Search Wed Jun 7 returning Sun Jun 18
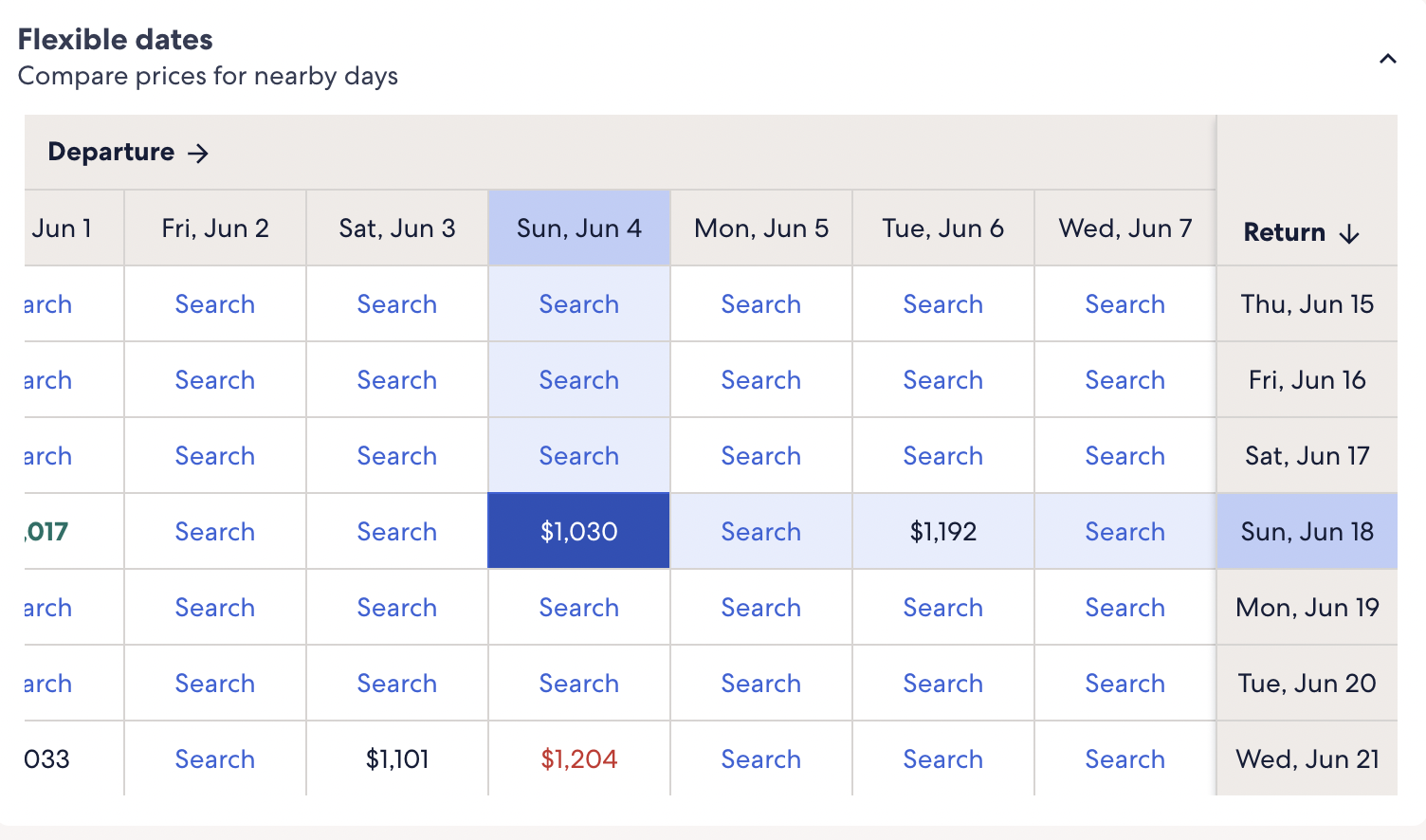1426x840 pixels. (x=1125, y=531)
